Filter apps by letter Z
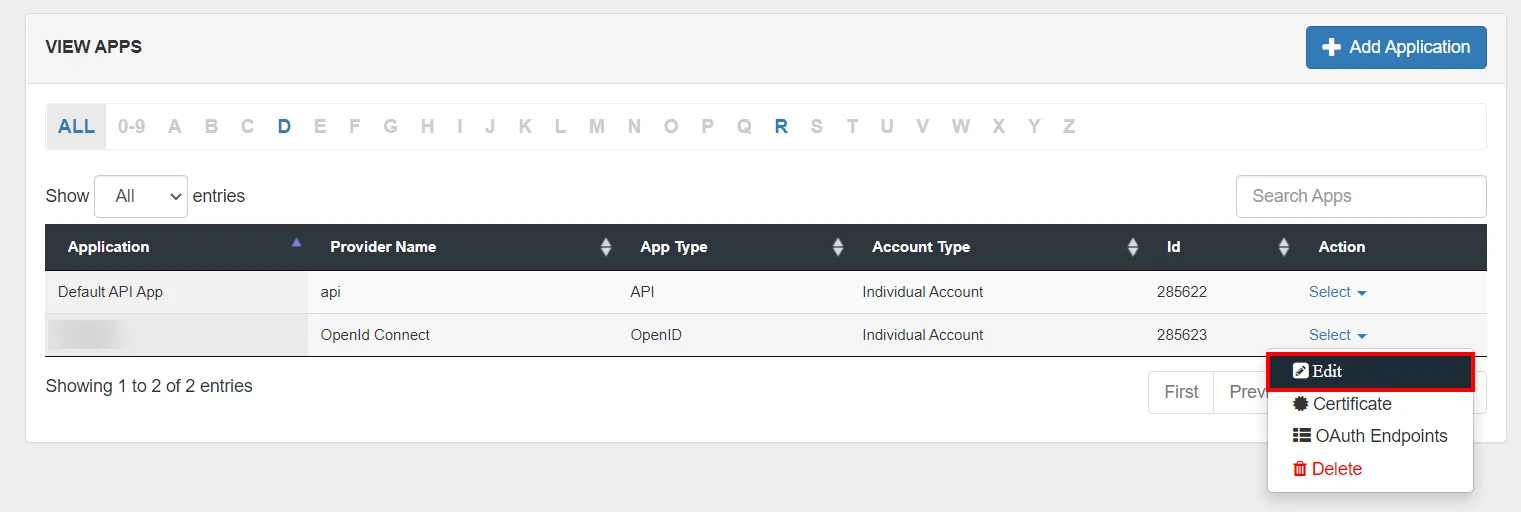 click(x=1069, y=126)
